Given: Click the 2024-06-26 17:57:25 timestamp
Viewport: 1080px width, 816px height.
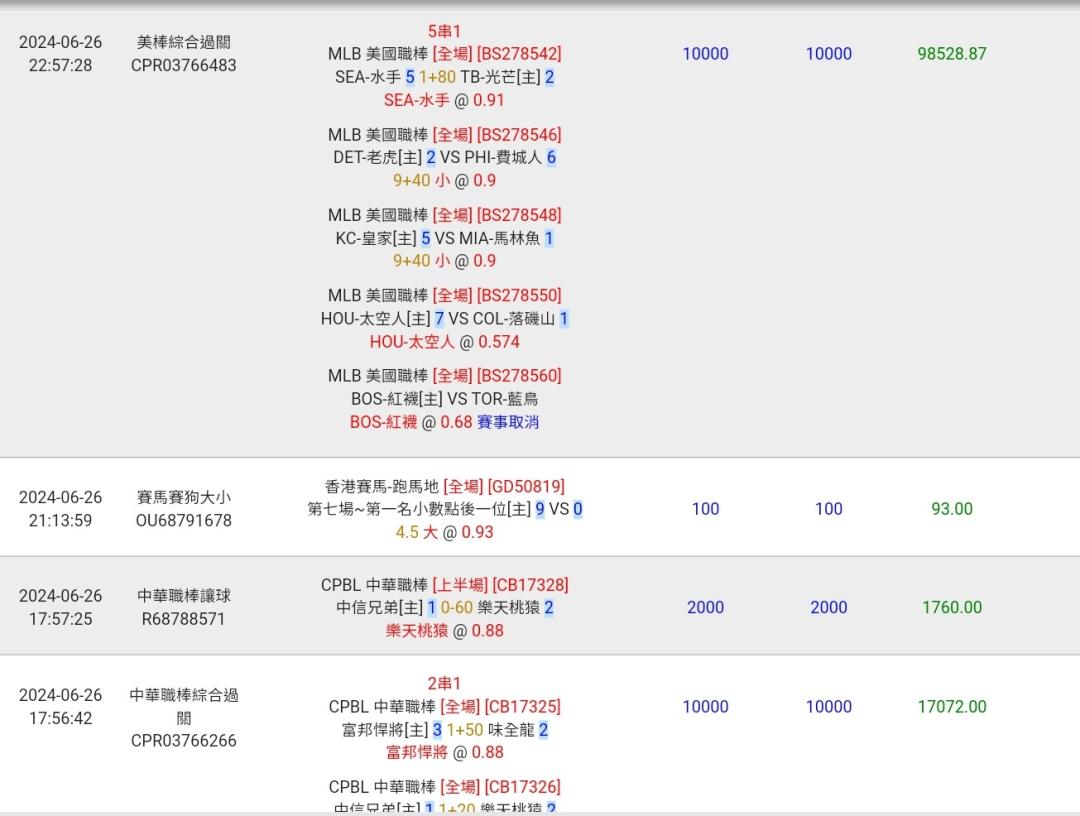Looking at the screenshot, I should pyautogui.click(x=61, y=607).
